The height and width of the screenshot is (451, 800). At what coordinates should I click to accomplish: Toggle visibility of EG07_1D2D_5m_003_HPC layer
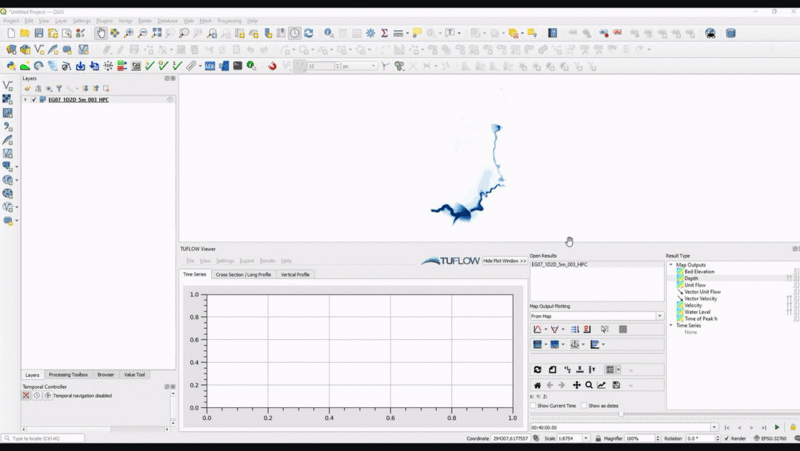point(34,100)
